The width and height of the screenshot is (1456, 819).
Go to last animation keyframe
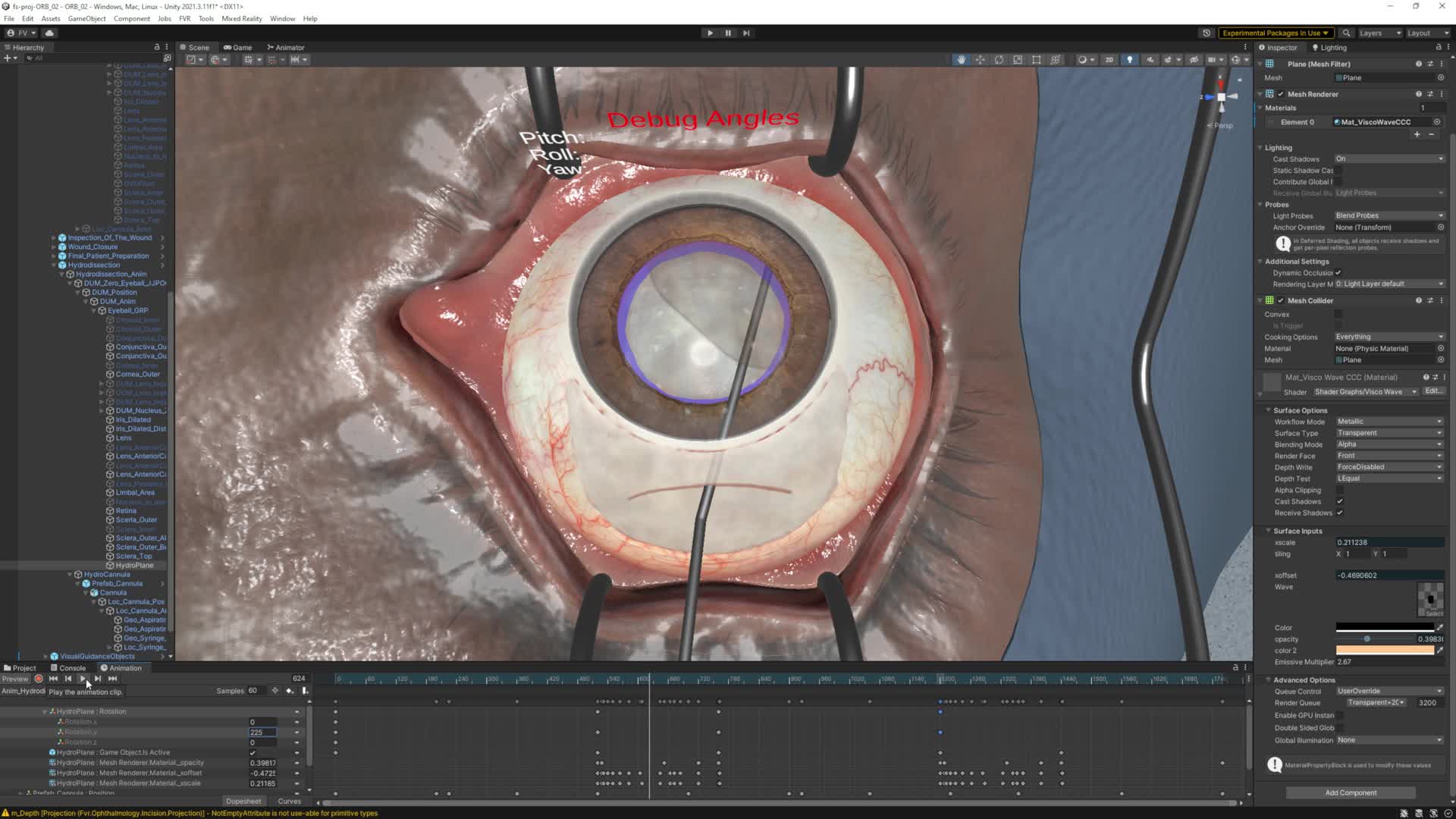(112, 679)
